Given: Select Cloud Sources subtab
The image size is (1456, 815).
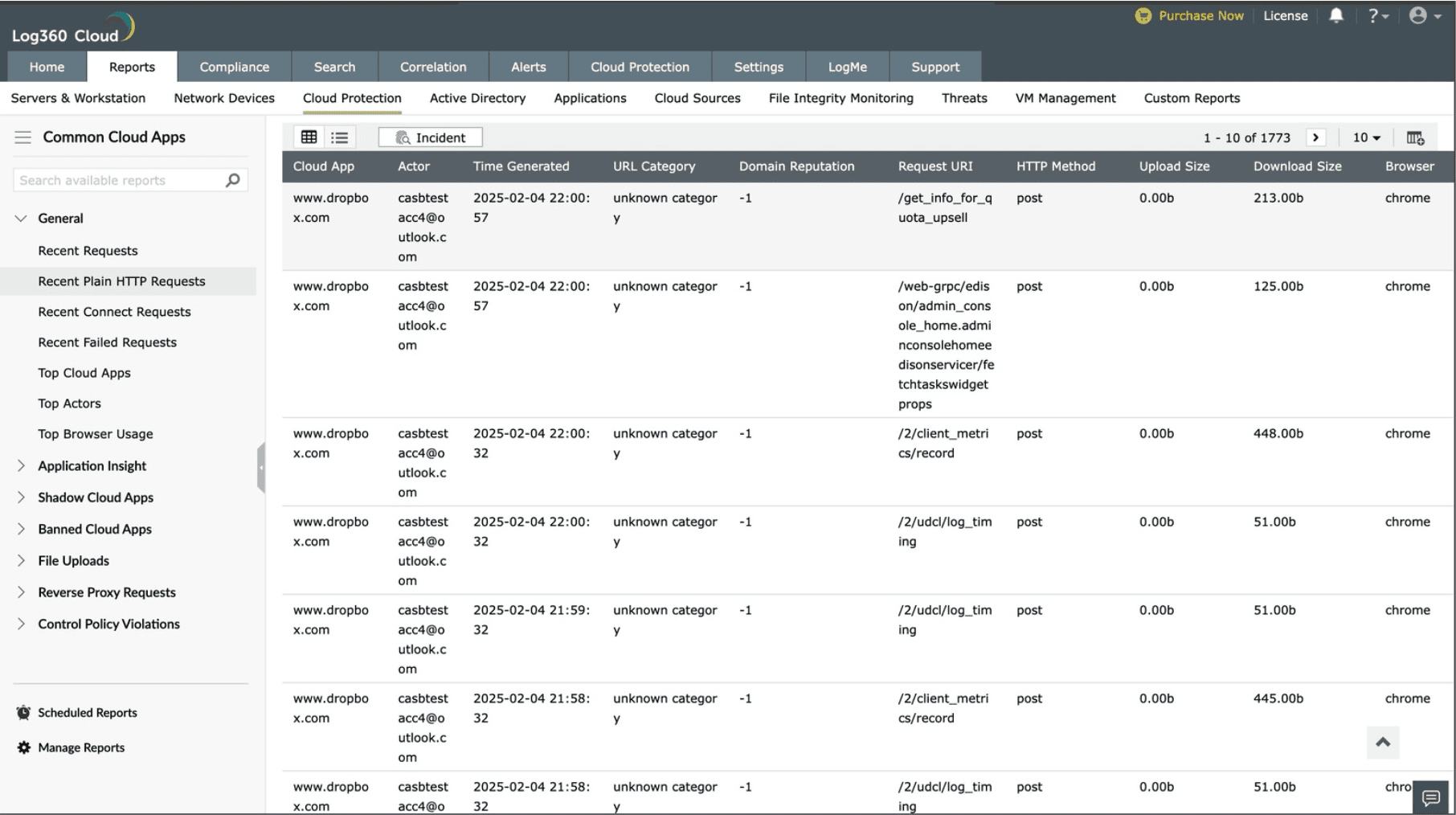Looking at the screenshot, I should pos(697,98).
